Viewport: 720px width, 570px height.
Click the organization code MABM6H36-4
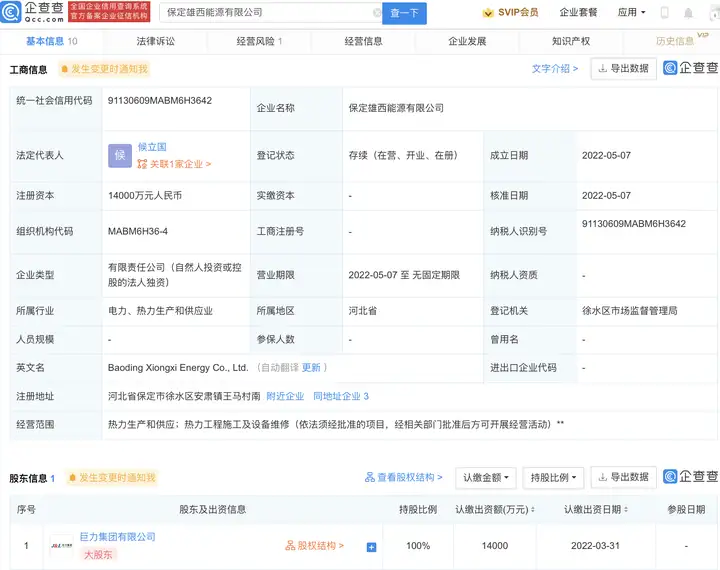[x=138, y=231]
